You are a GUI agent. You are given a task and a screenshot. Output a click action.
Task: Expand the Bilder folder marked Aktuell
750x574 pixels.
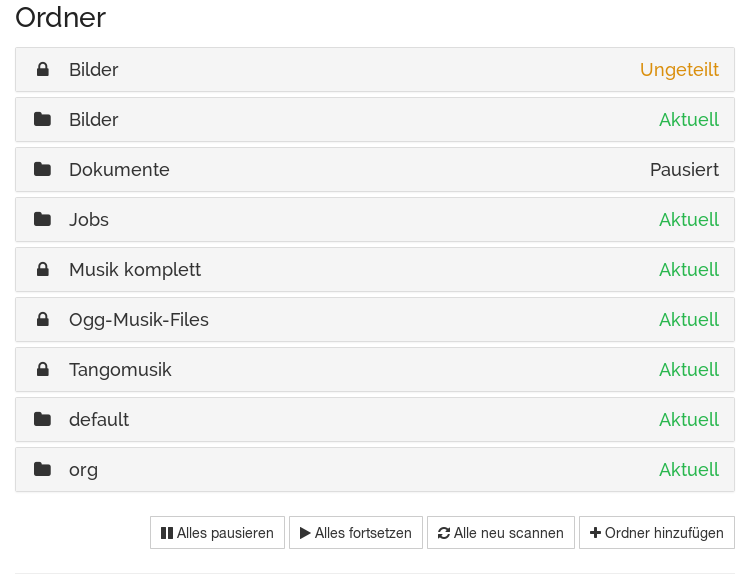(x=375, y=120)
